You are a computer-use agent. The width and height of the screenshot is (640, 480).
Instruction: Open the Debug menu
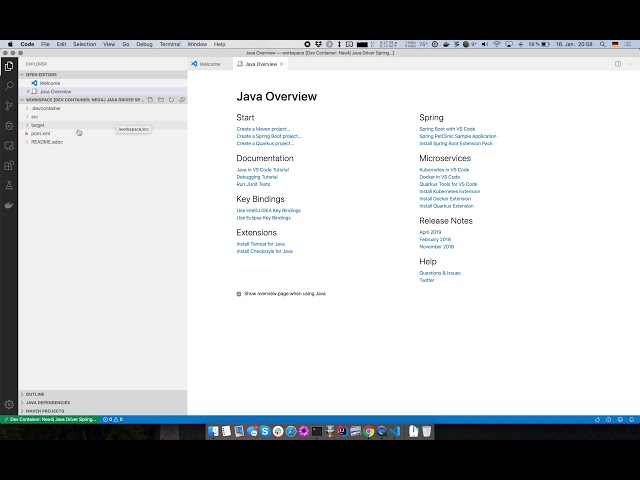point(144,44)
